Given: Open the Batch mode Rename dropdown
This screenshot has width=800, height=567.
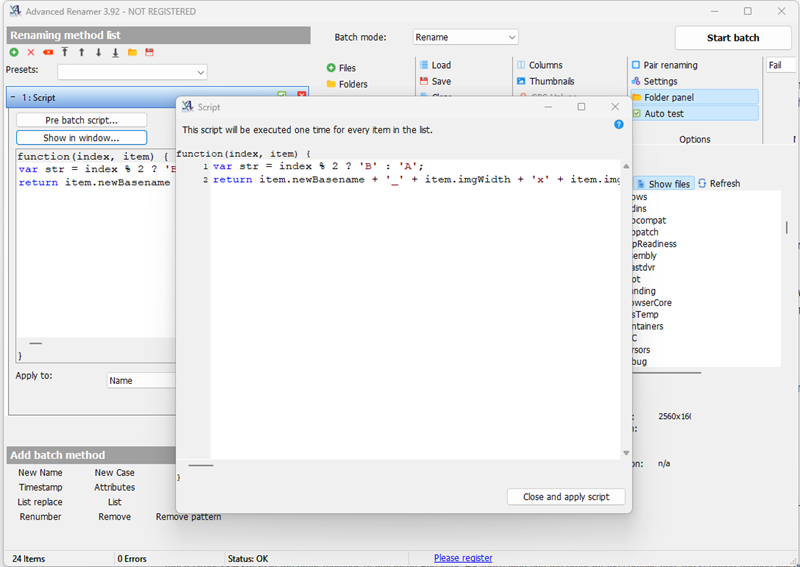Looking at the screenshot, I should [x=466, y=37].
